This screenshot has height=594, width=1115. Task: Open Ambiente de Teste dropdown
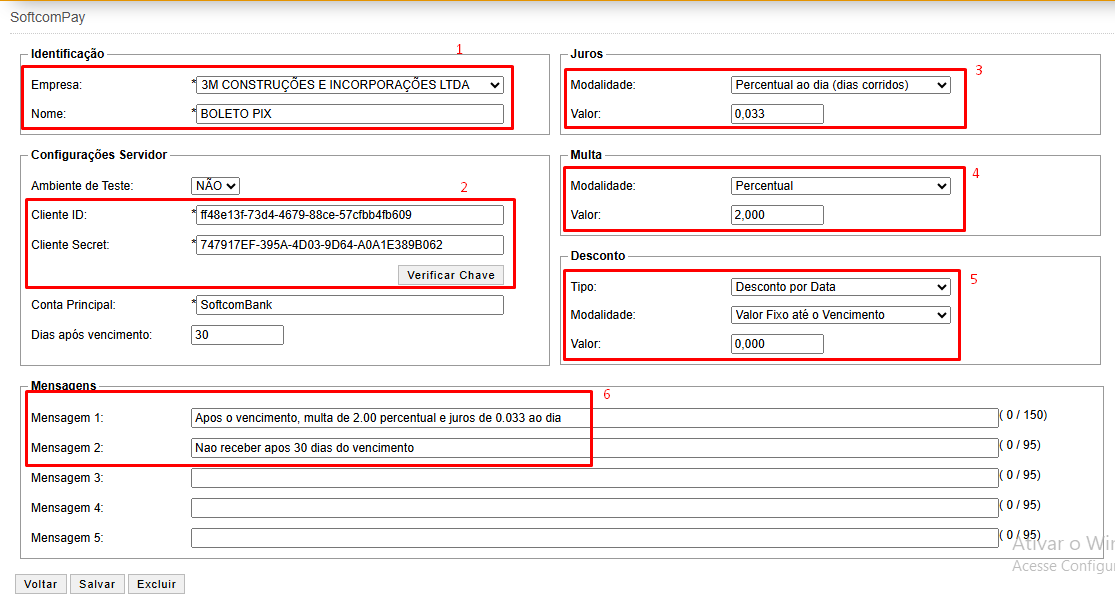(215, 185)
